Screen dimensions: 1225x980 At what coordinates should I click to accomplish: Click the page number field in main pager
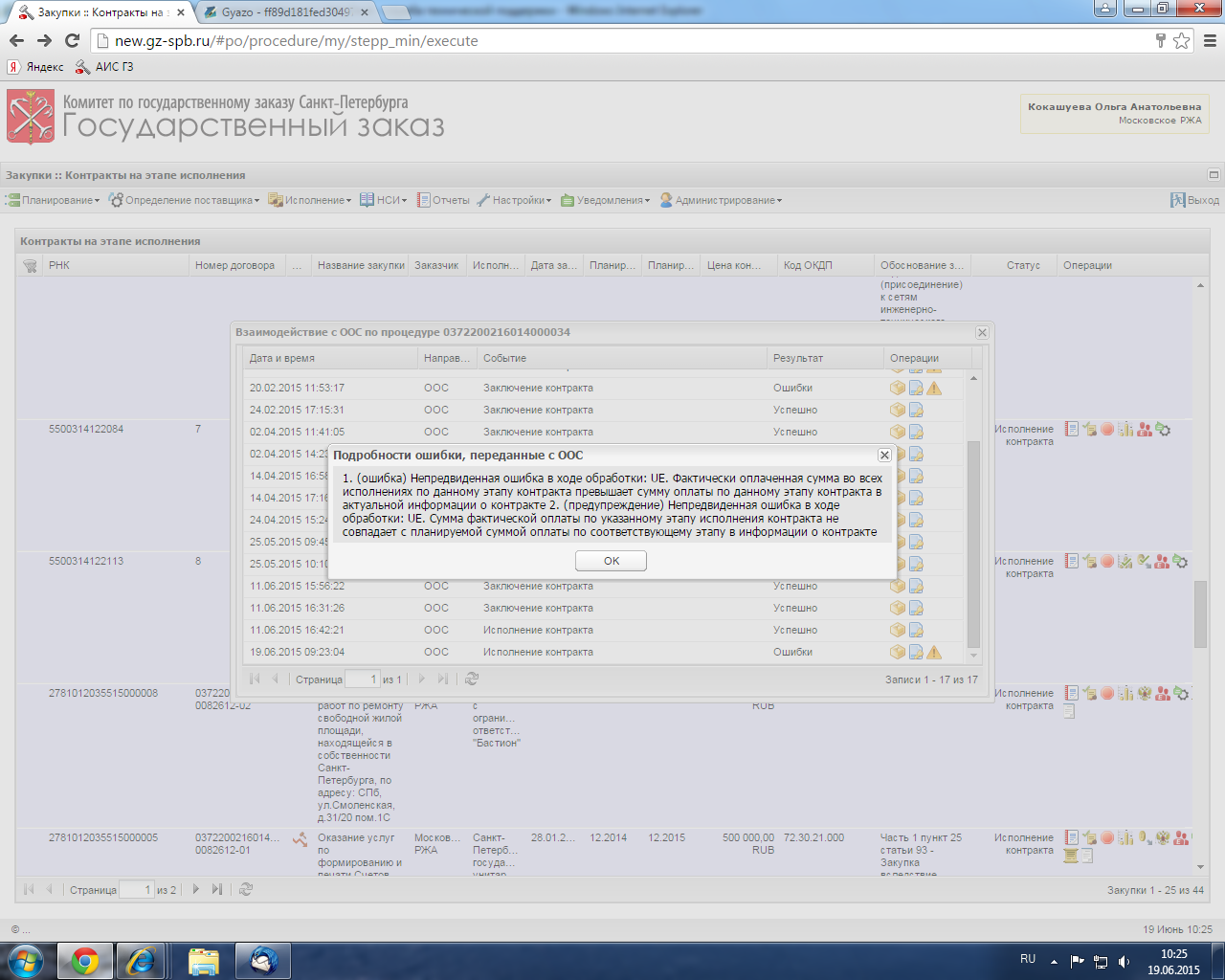click(136, 890)
